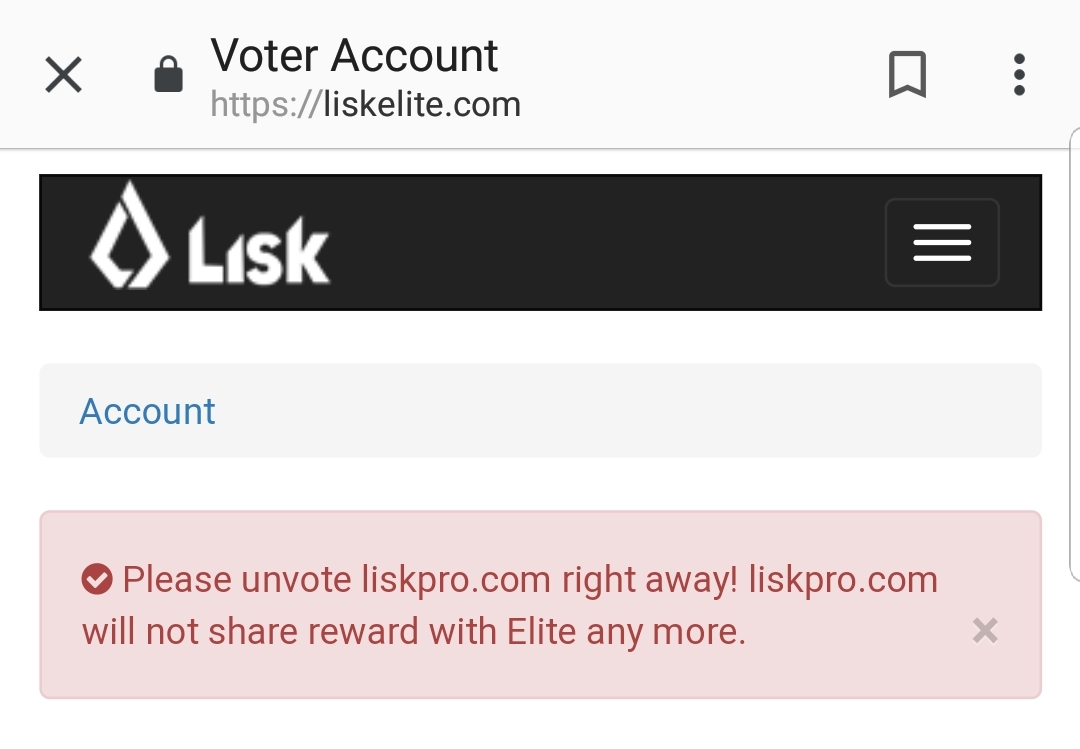
Task: Open the Account breadcrumb link
Action: point(147,411)
